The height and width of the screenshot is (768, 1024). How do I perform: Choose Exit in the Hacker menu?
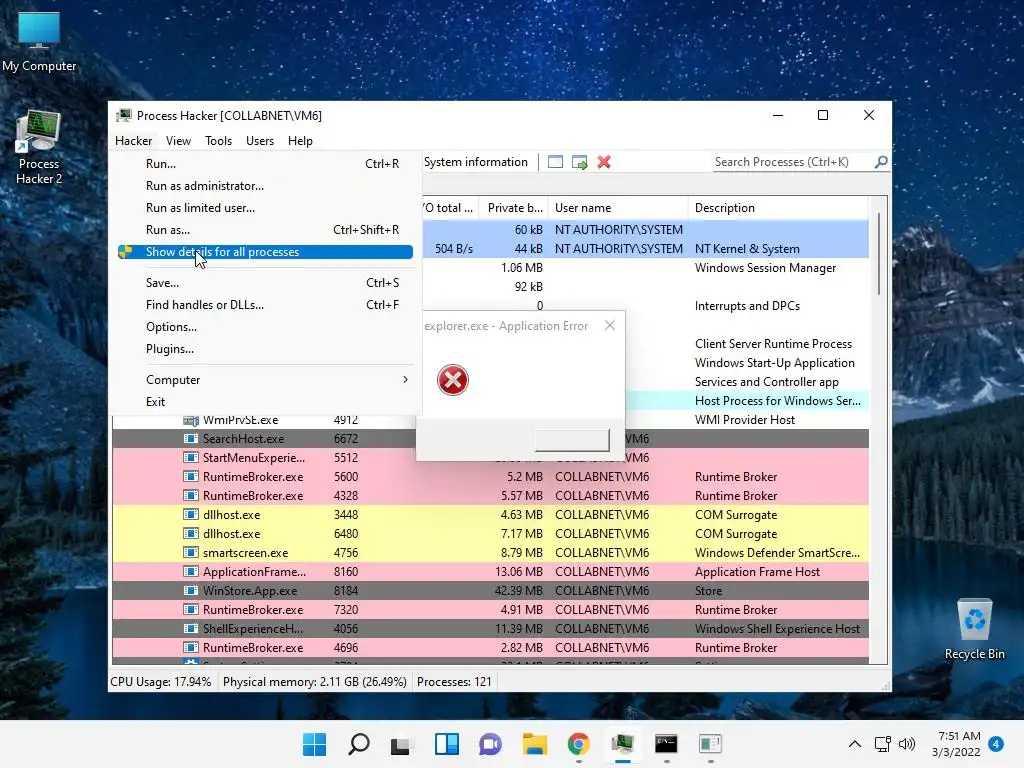[x=265, y=402]
